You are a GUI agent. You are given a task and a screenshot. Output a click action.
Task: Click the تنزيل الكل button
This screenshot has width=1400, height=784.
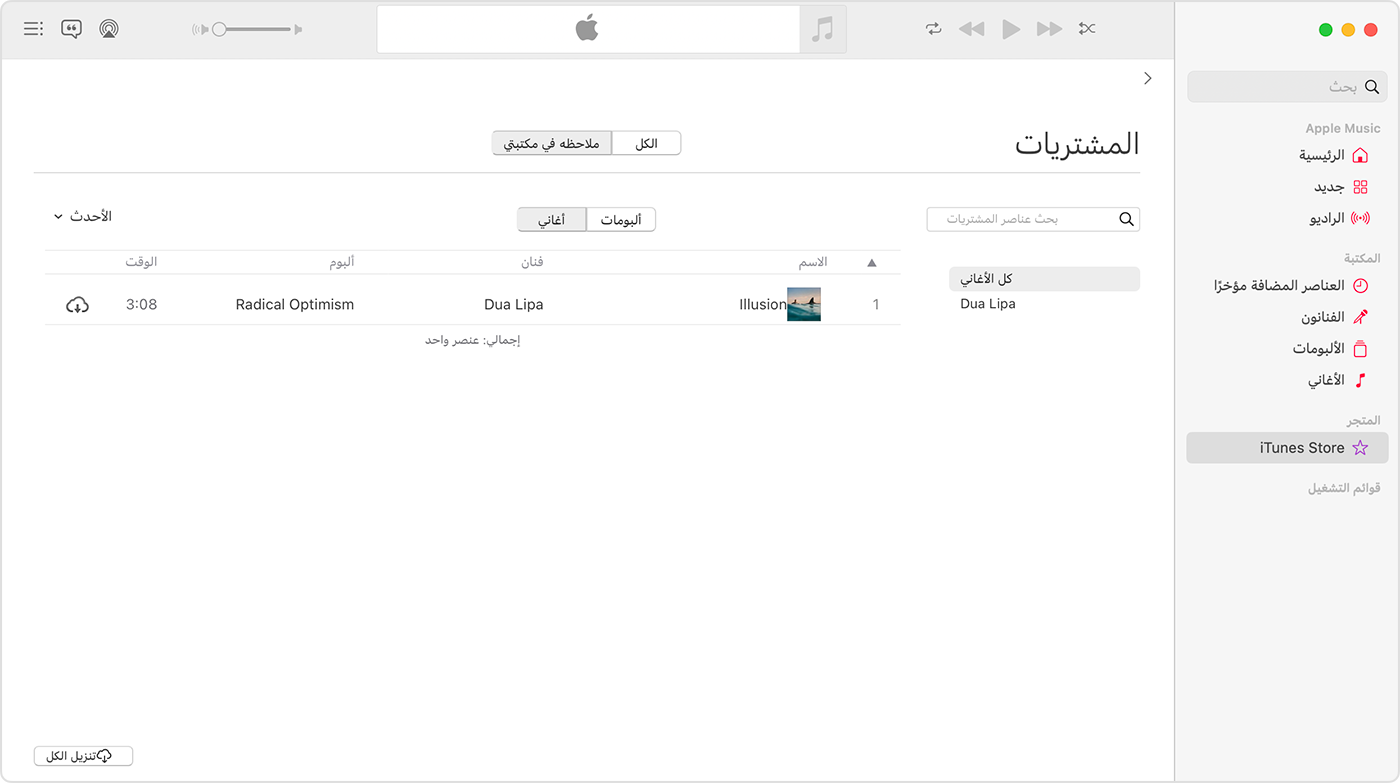tap(83, 756)
